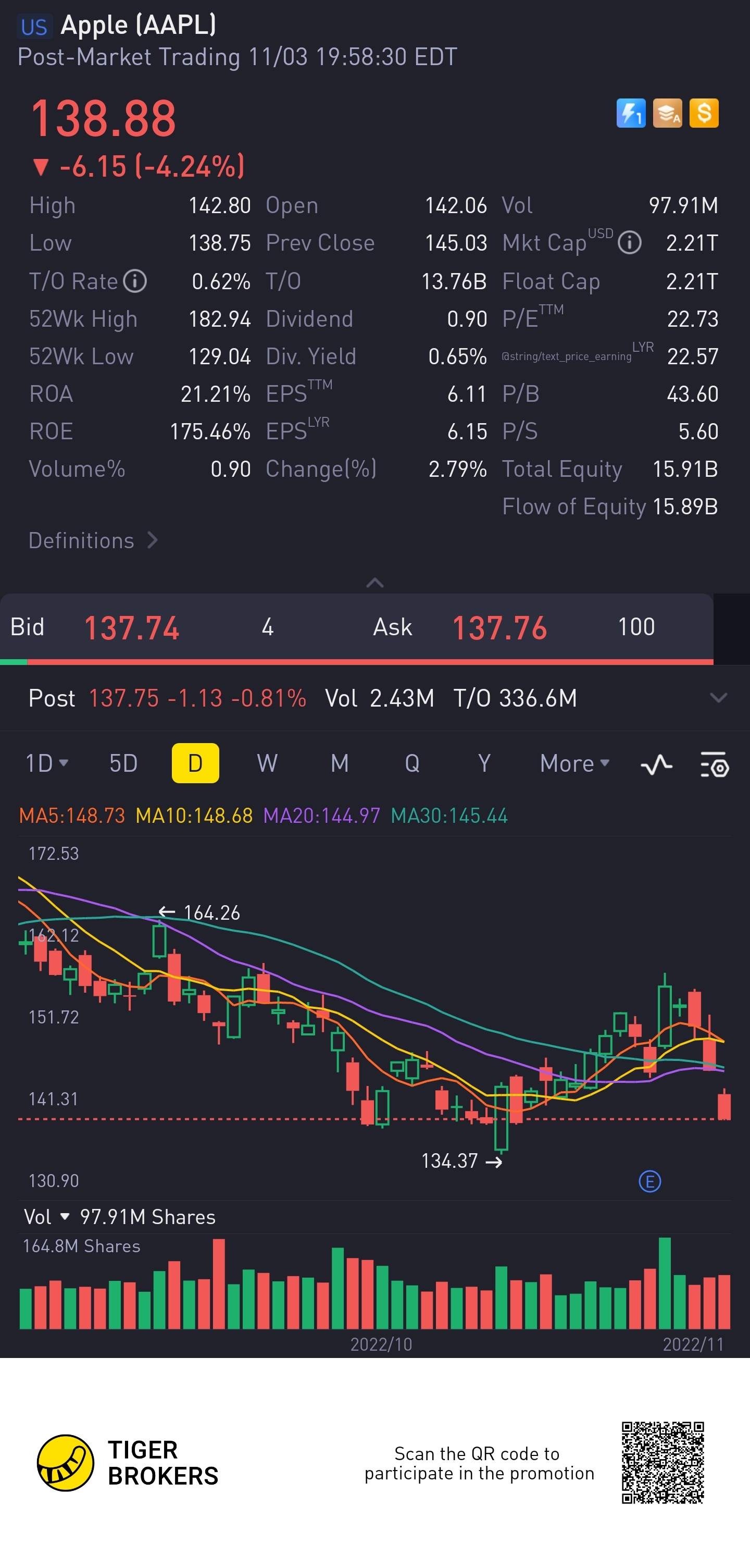Viewport: 750px width, 1568px height.
Task: Open Definitions link
Action: click(93, 540)
